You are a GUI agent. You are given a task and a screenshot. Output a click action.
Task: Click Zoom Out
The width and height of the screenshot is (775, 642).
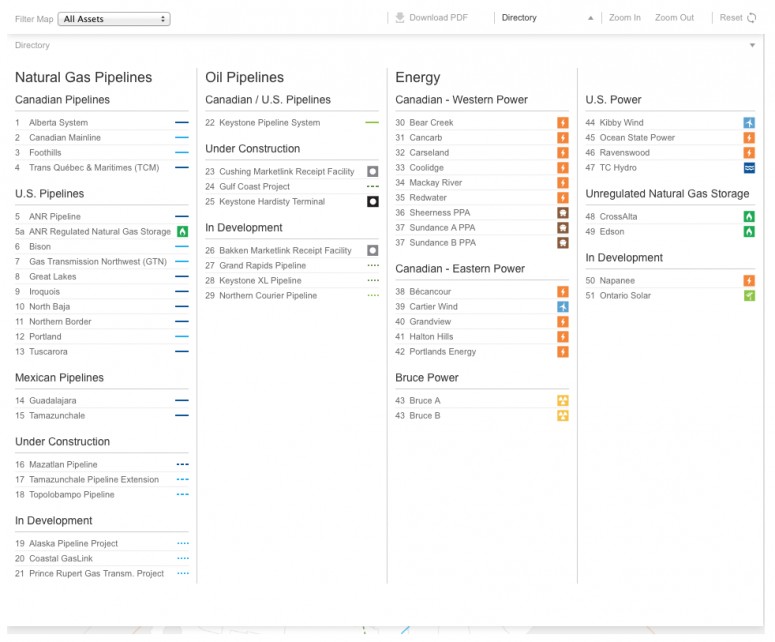click(674, 18)
